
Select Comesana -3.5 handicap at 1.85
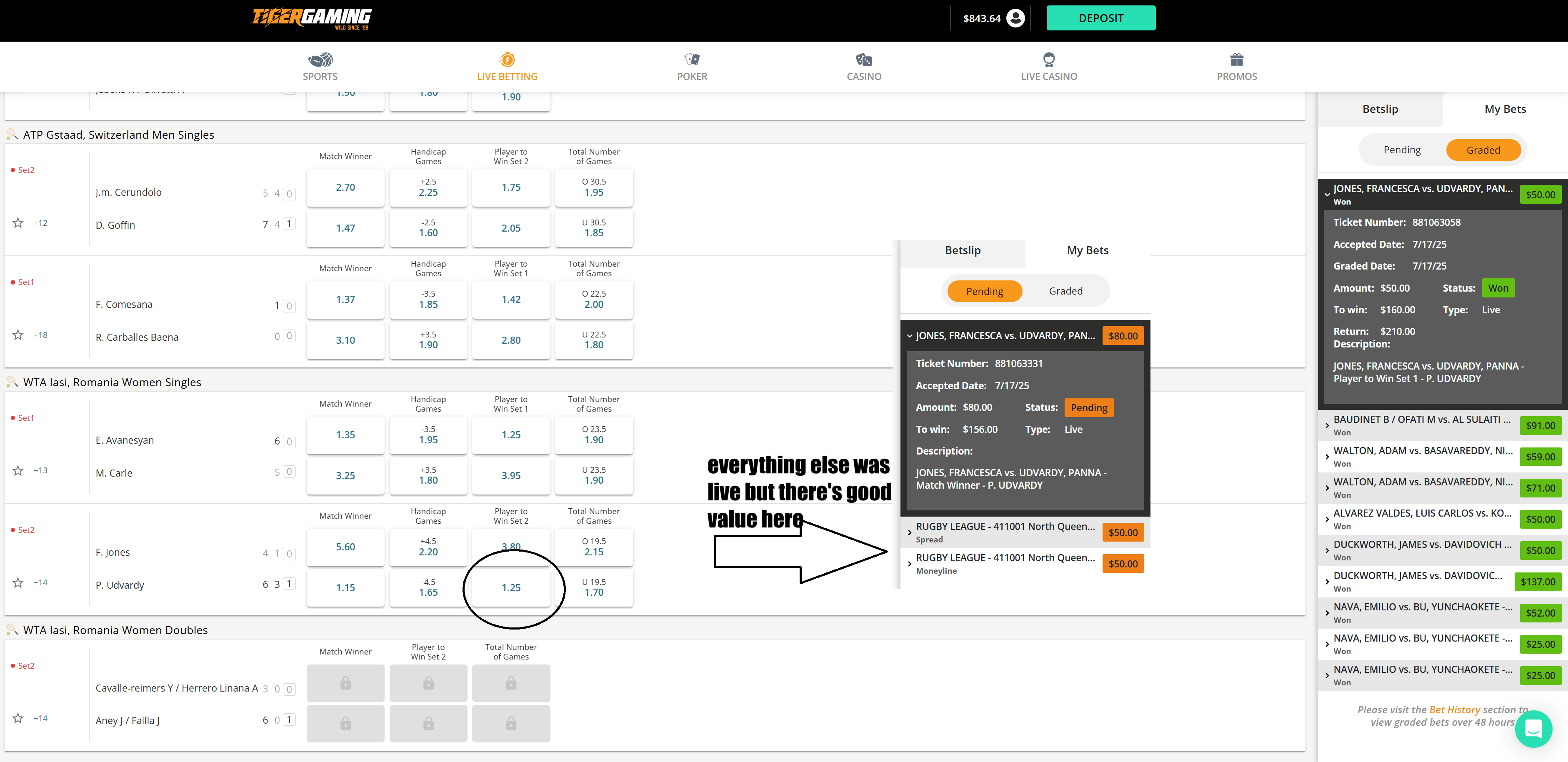(x=428, y=299)
